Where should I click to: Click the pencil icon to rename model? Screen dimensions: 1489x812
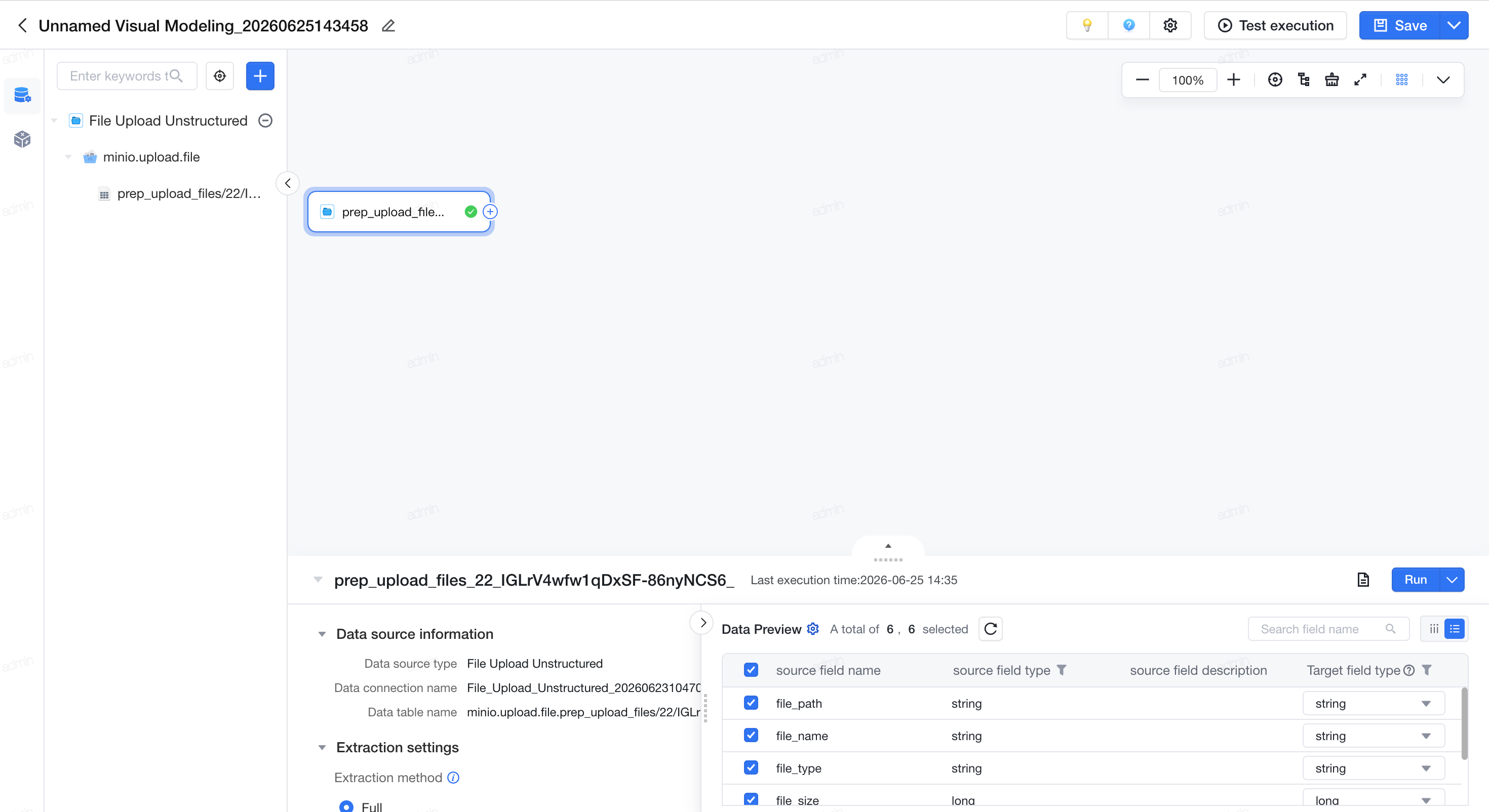(388, 26)
